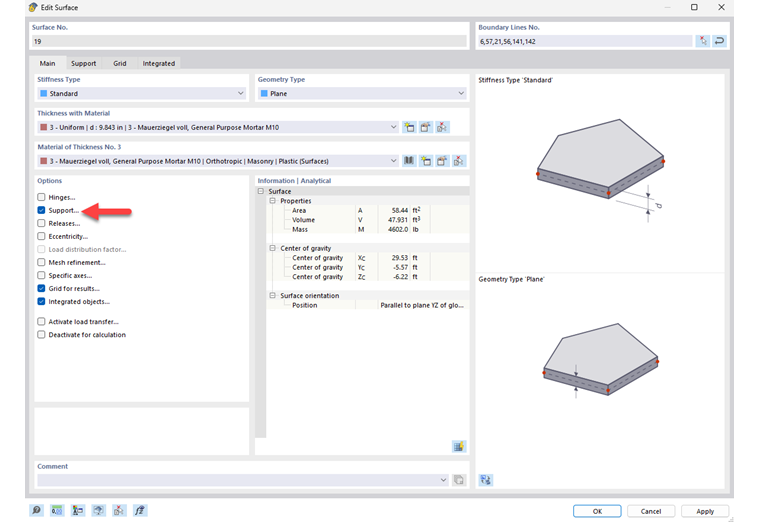This screenshot has width=760, height=522.
Task: Click information table export icon
Action: [459, 446]
